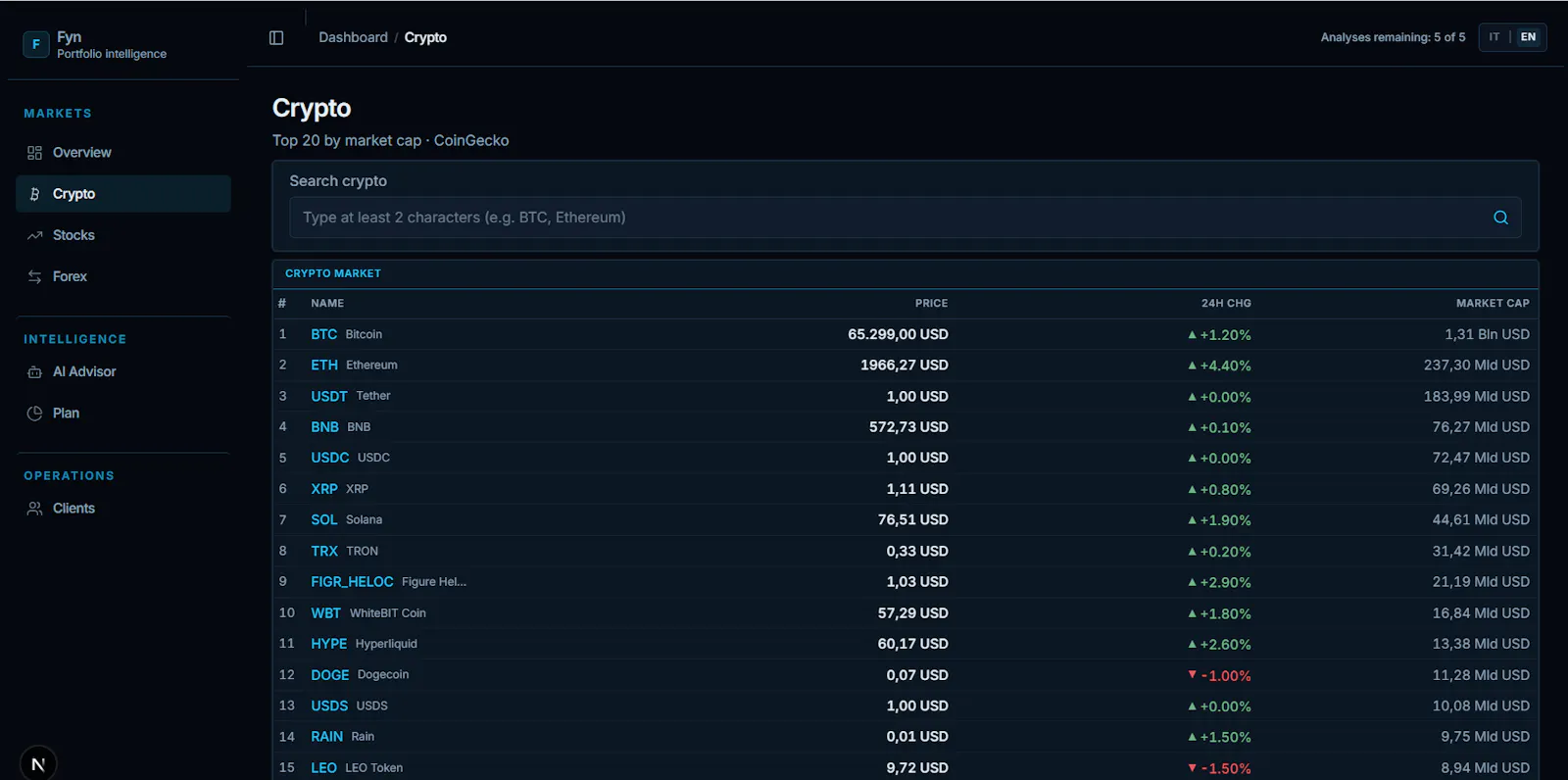Click the Stocks trend icon
1568x780 pixels.
point(35,235)
